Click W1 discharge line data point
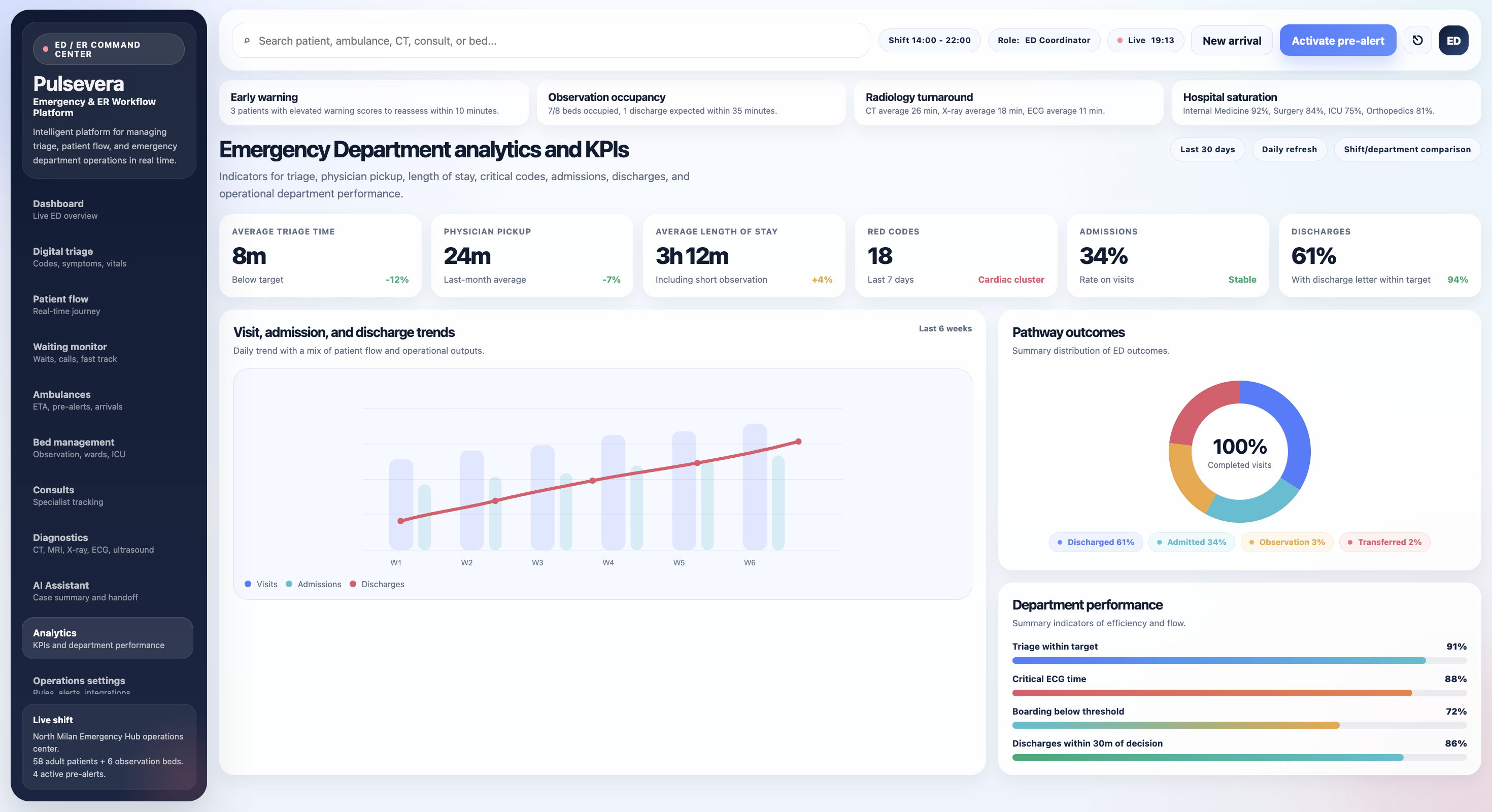 click(400, 521)
